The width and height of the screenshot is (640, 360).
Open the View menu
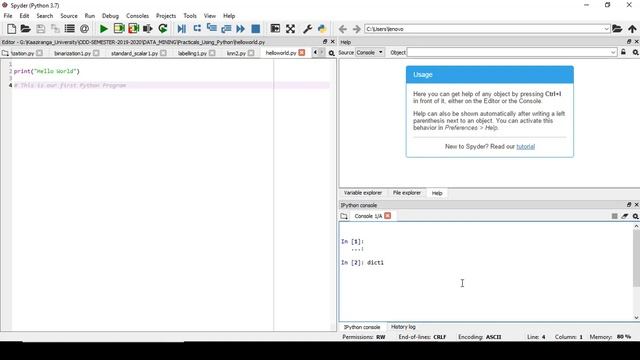point(209,16)
